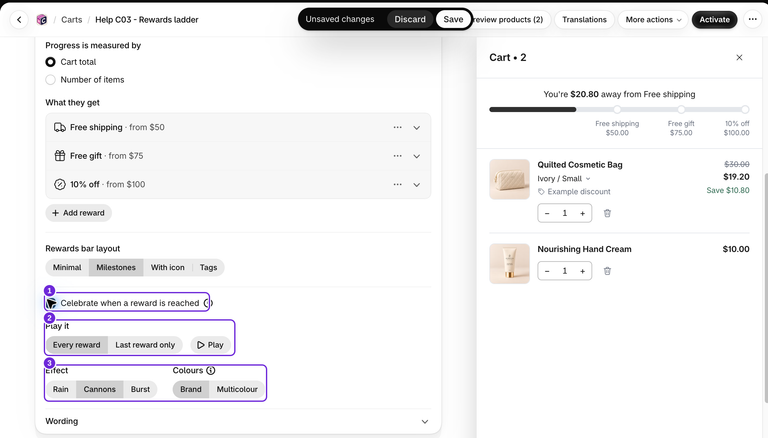Open the top-right three-dot overflow menu
768x438 pixels.
752,20
